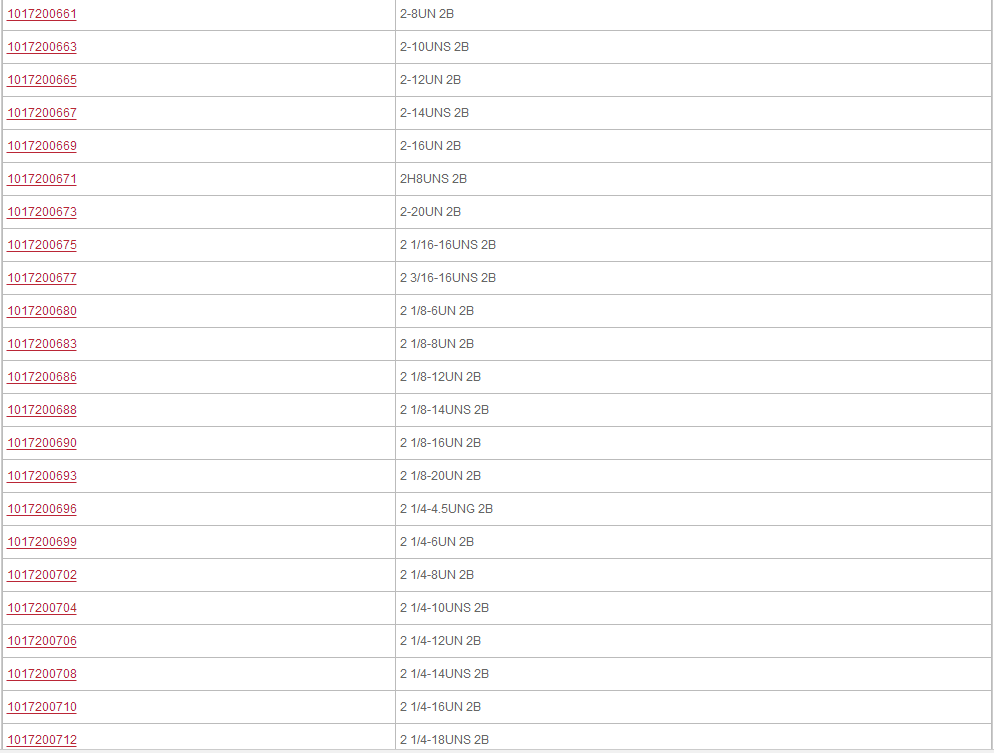Open link 1017200708

(42, 673)
